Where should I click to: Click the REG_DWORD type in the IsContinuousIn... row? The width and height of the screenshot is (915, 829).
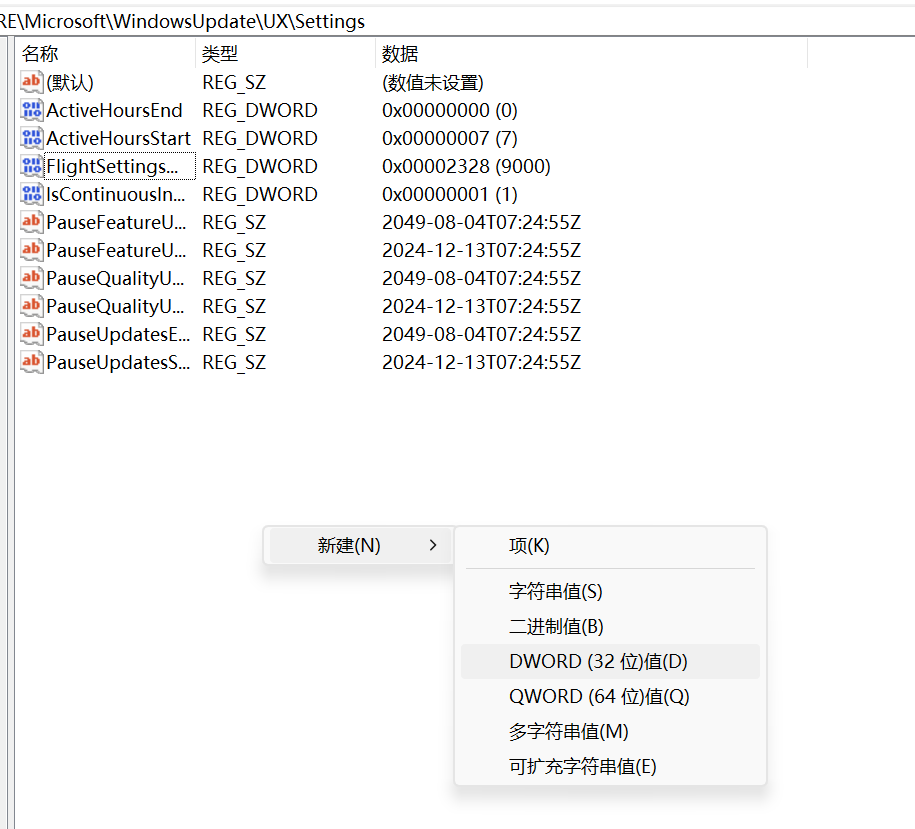coord(260,194)
